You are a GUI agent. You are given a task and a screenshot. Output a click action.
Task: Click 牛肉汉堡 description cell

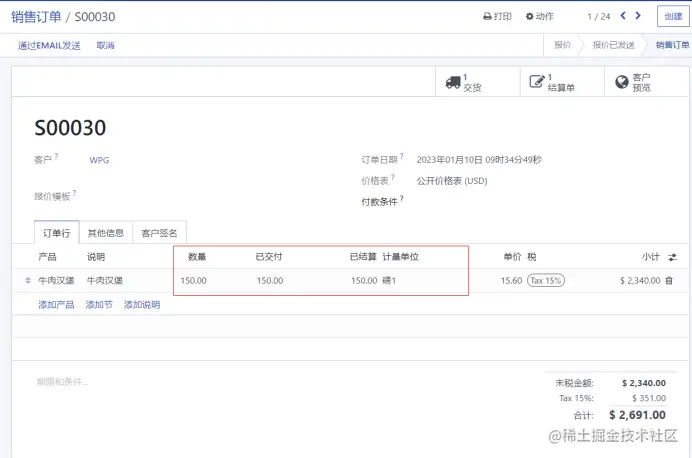[105, 281]
